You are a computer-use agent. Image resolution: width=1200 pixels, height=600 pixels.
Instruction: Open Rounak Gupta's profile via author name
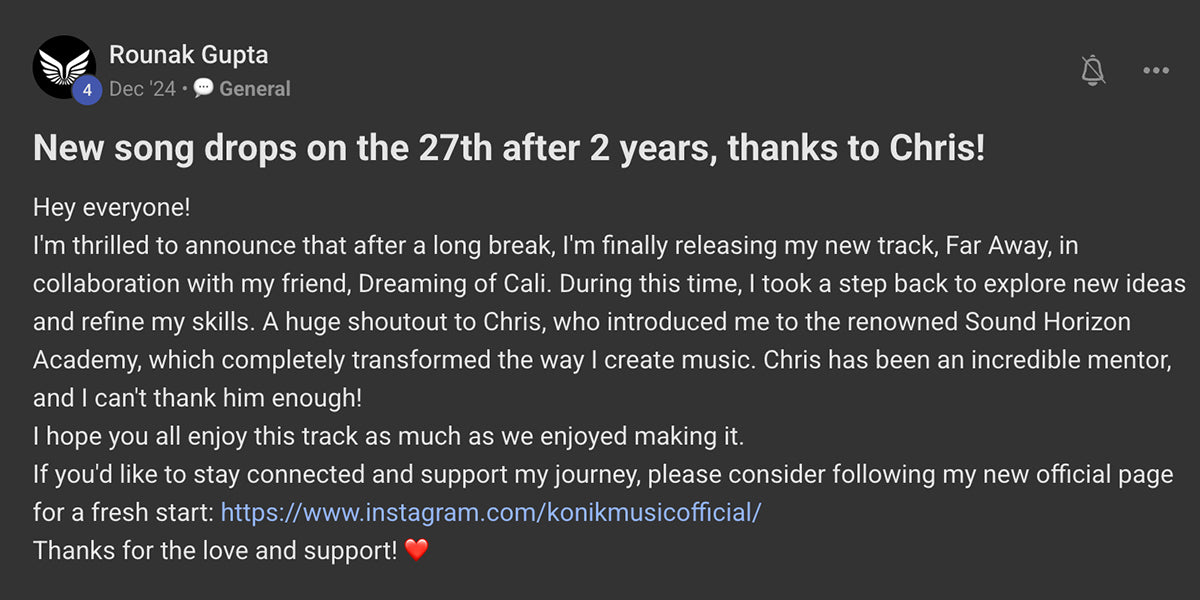[x=188, y=55]
